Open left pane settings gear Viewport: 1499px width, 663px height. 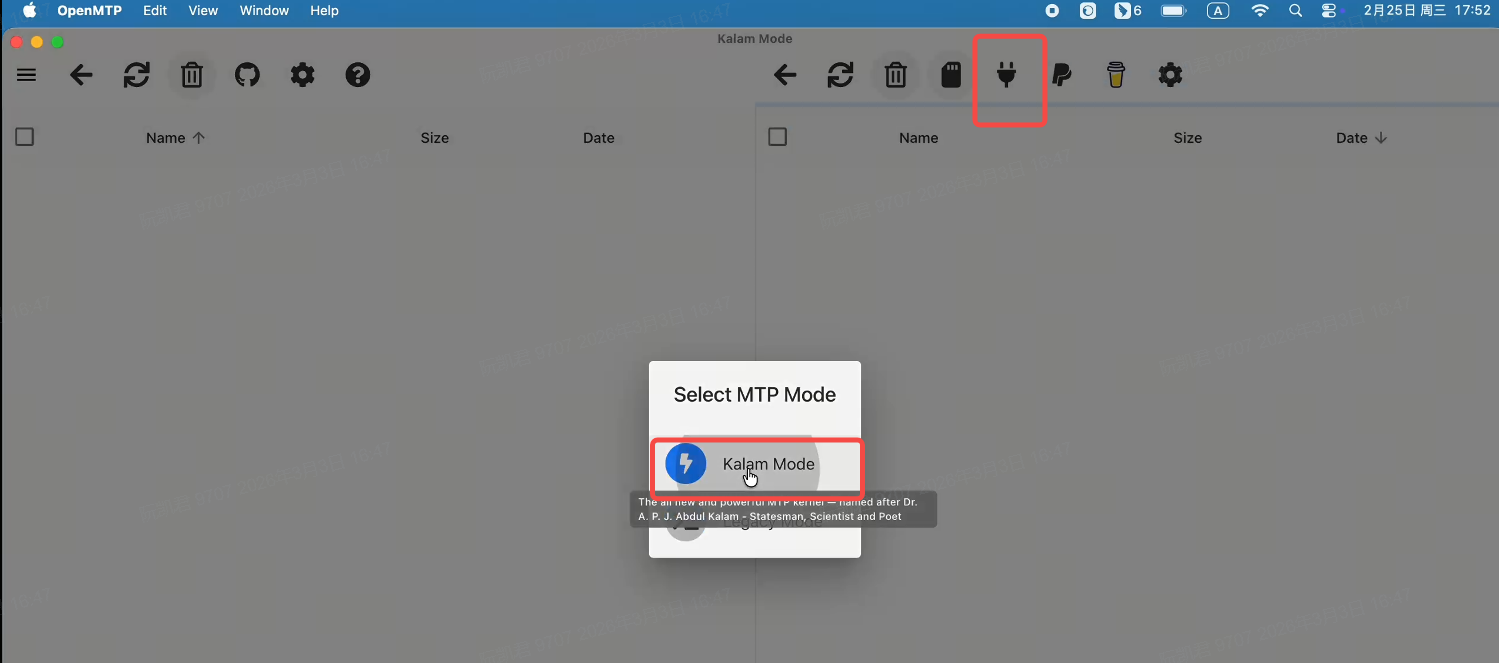click(x=302, y=75)
